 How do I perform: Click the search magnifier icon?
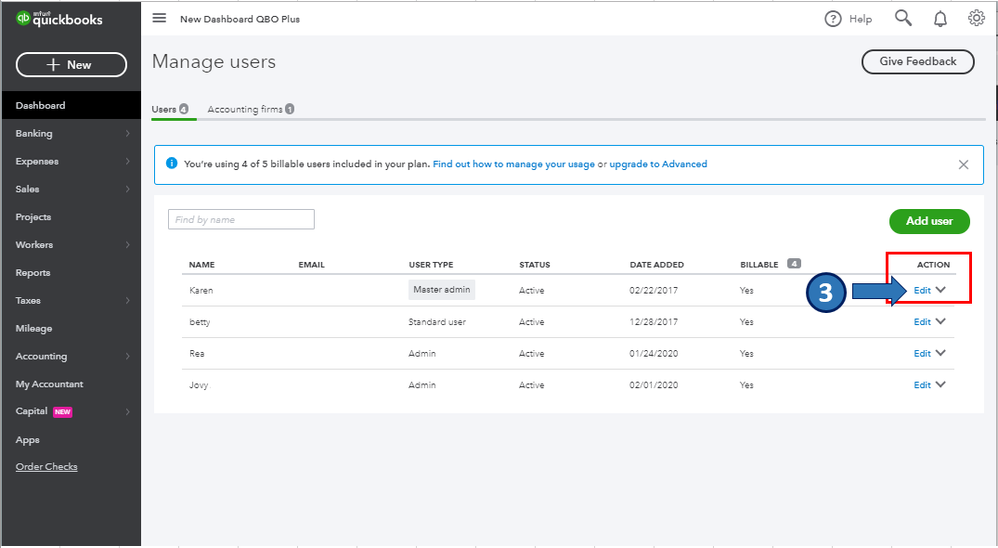903,18
